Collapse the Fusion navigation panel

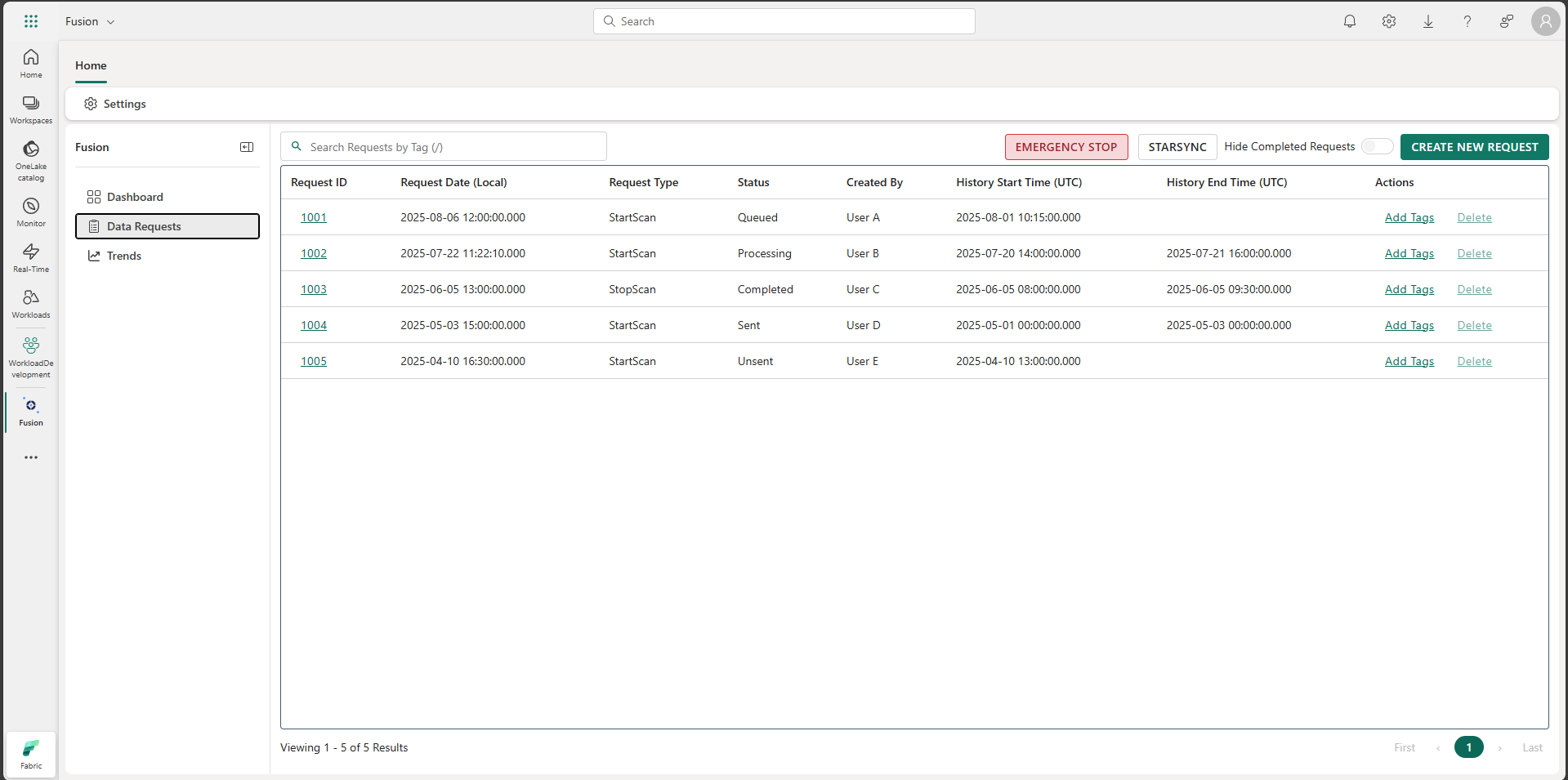tap(247, 147)
